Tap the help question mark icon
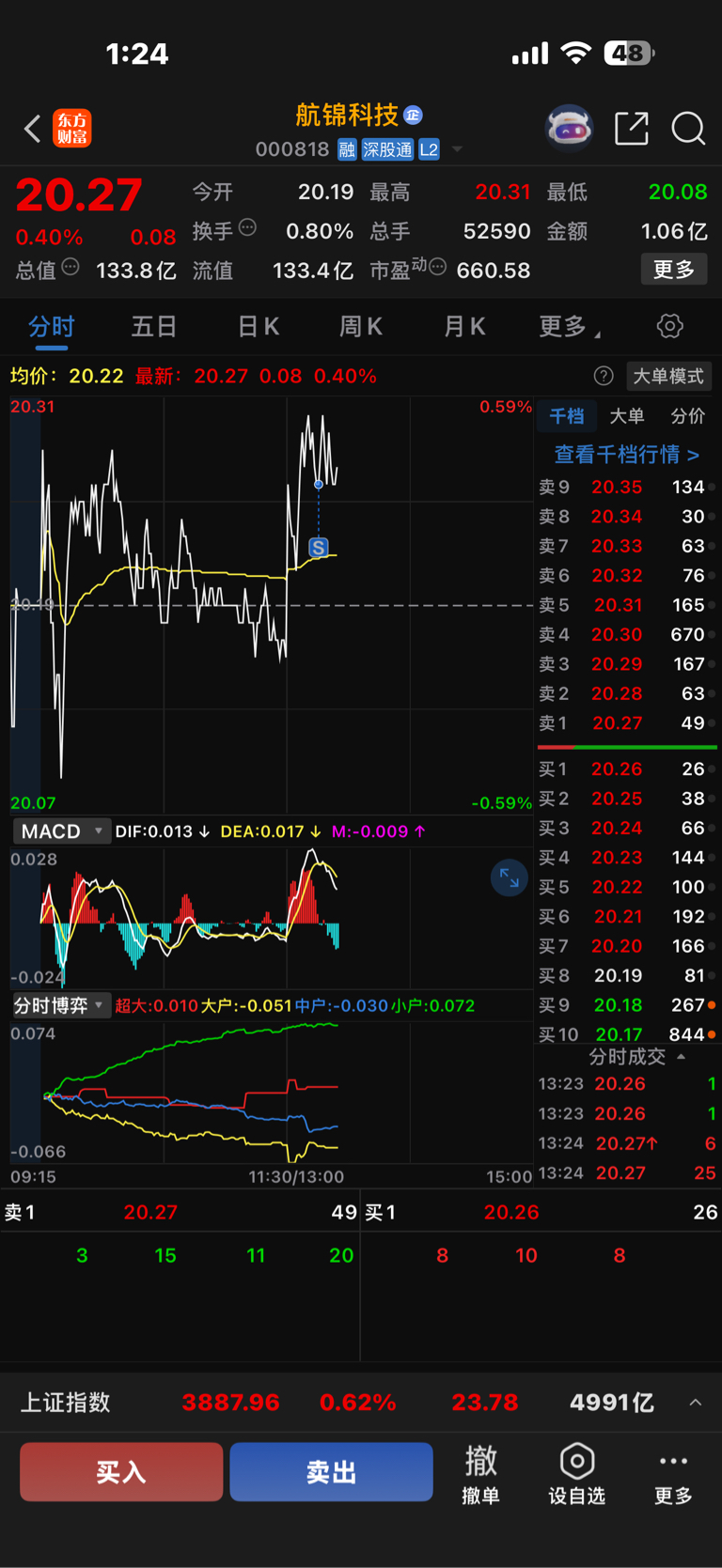 604,376
